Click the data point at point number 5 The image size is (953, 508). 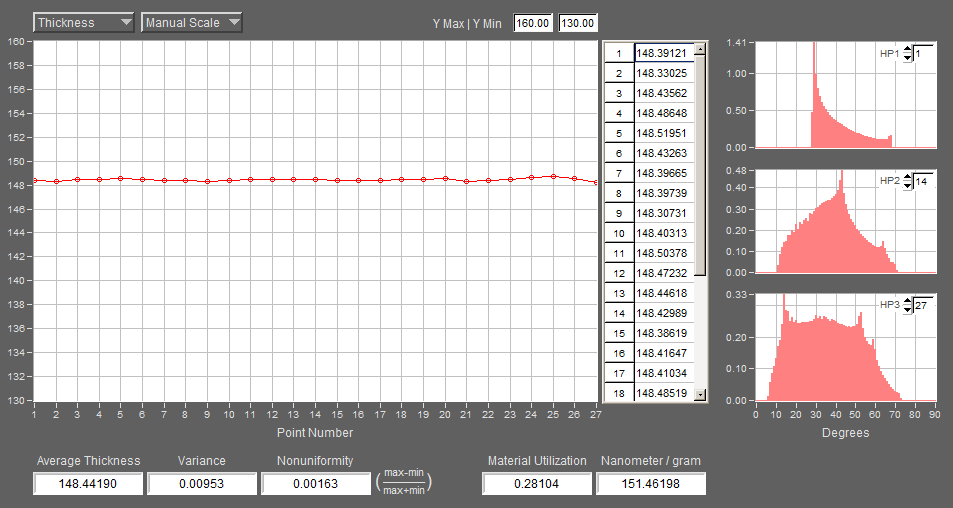coord(120,178)
